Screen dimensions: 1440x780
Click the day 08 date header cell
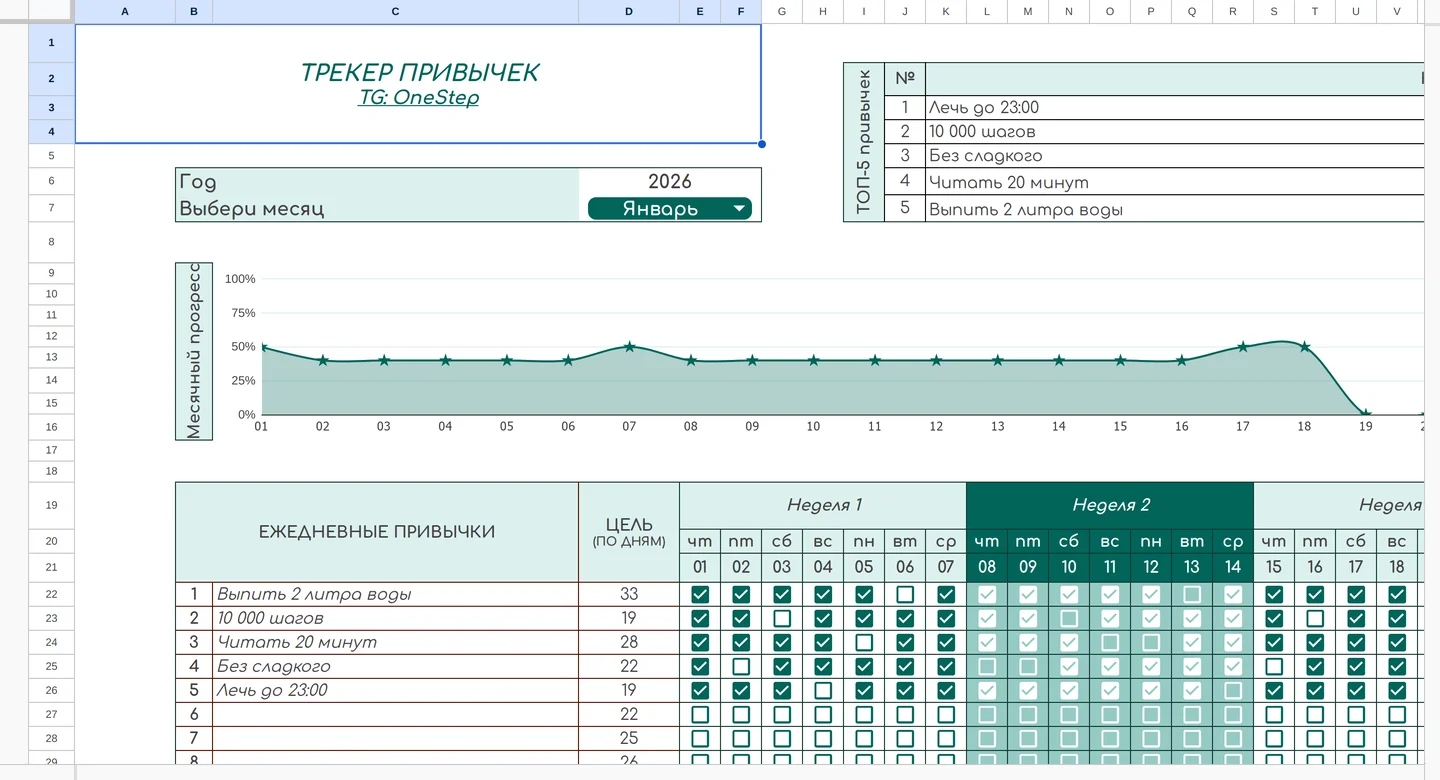[987, 567]
